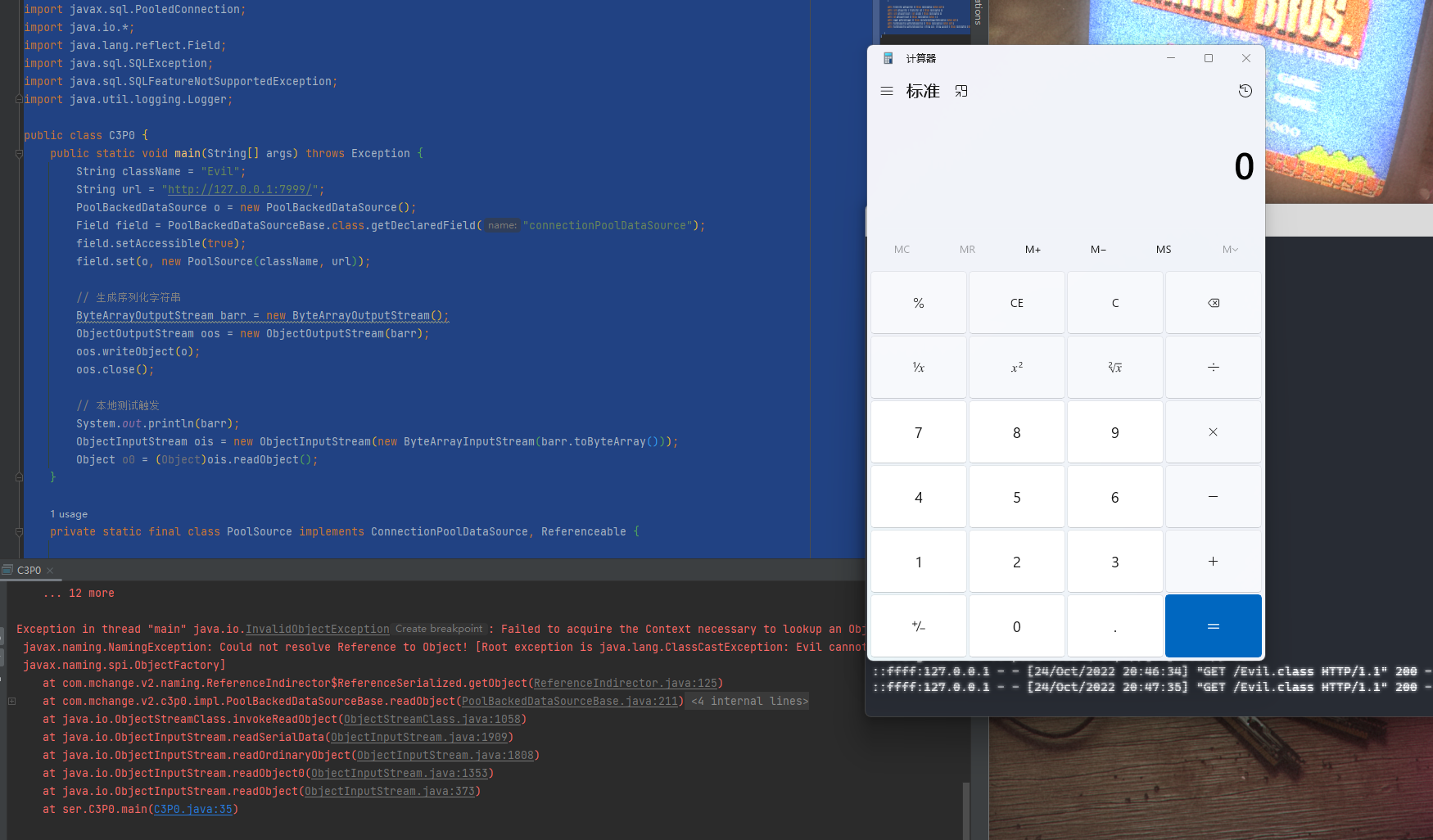Open ObjectInputStream.java:1353 stack trace link

tap(400, 774)
